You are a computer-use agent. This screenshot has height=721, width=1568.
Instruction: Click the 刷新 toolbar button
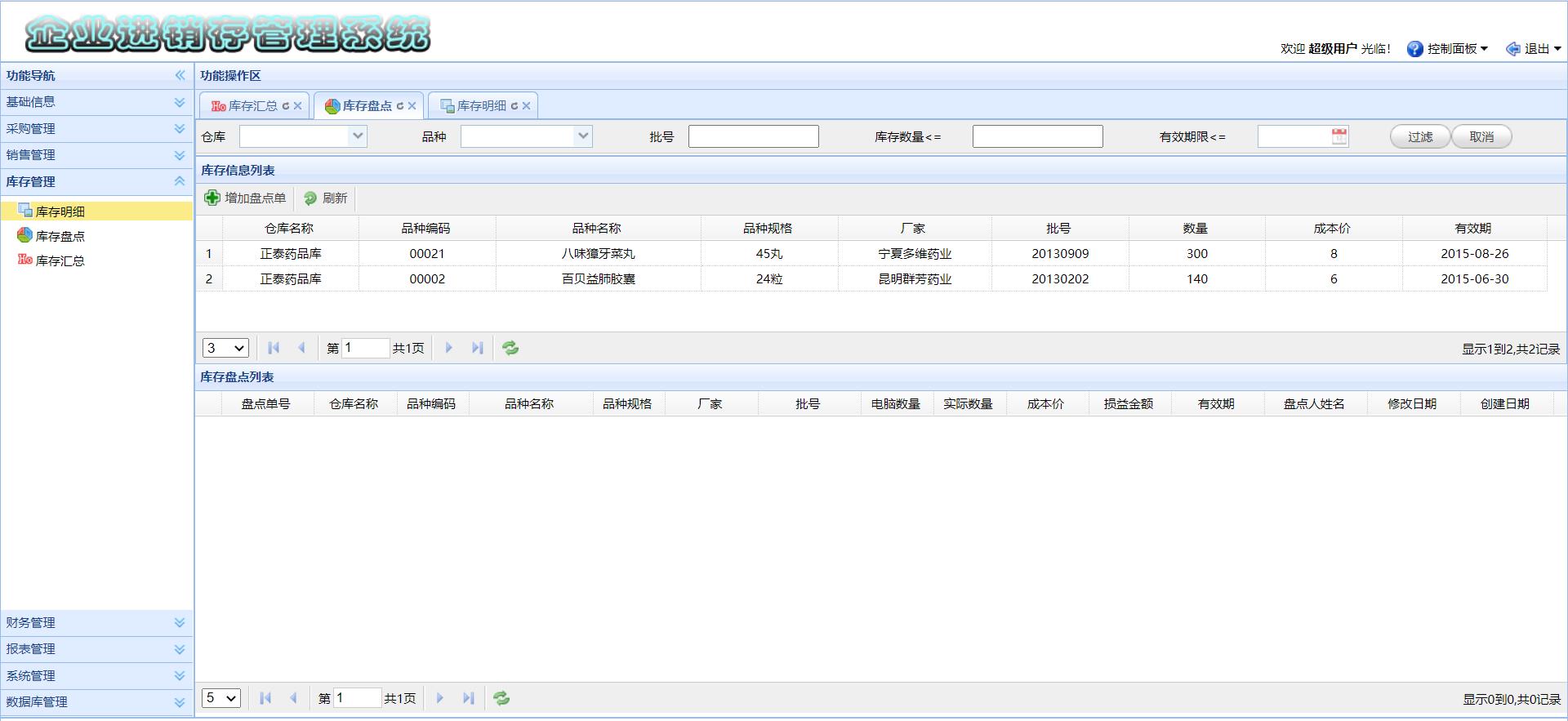pos(325,198)
